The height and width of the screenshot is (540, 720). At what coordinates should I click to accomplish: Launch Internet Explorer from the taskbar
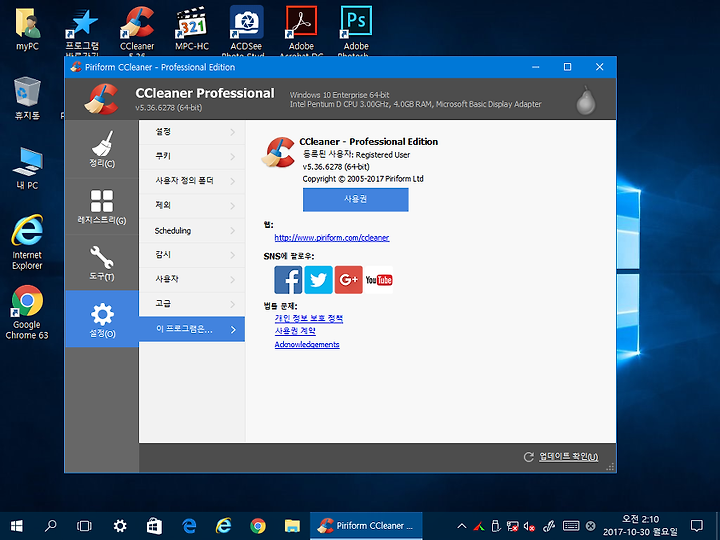tap(223, 526)
